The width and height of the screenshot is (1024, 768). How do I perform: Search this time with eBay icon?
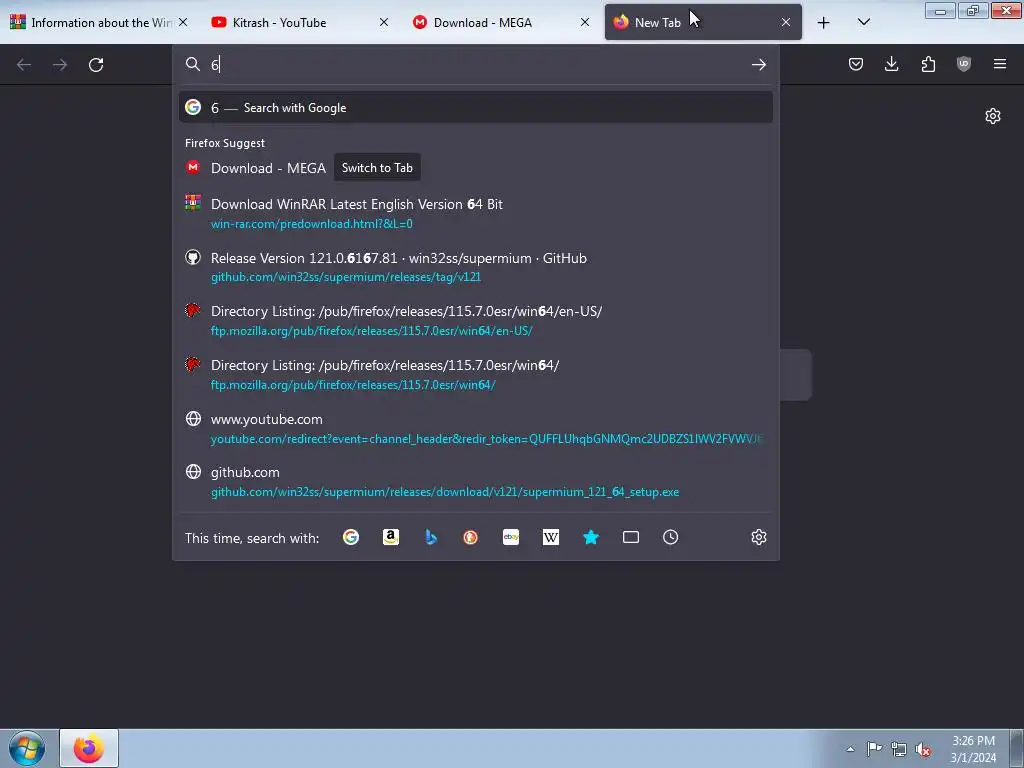tap(511, 537)
